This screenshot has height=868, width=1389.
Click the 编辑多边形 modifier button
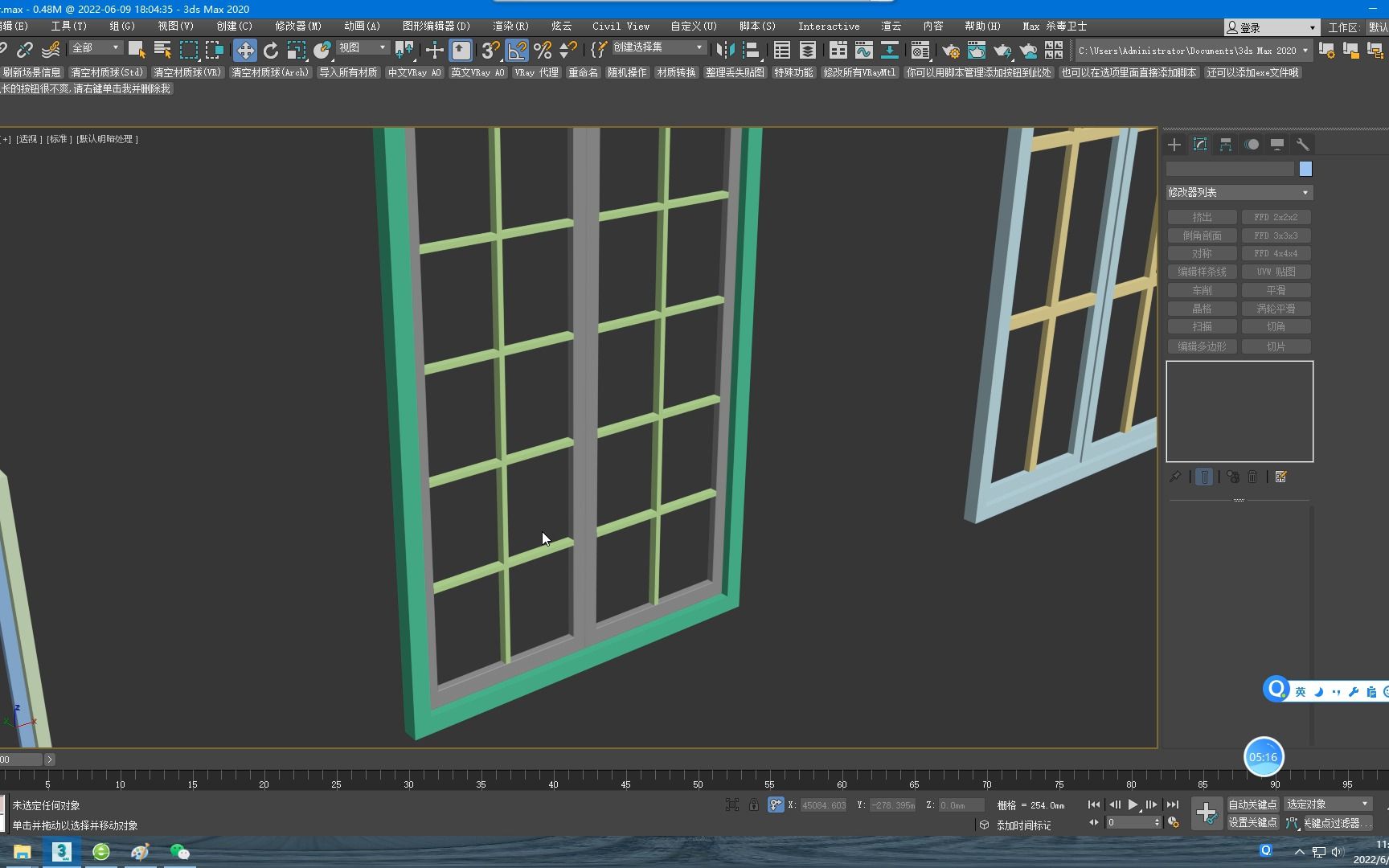coord(1202,346)
